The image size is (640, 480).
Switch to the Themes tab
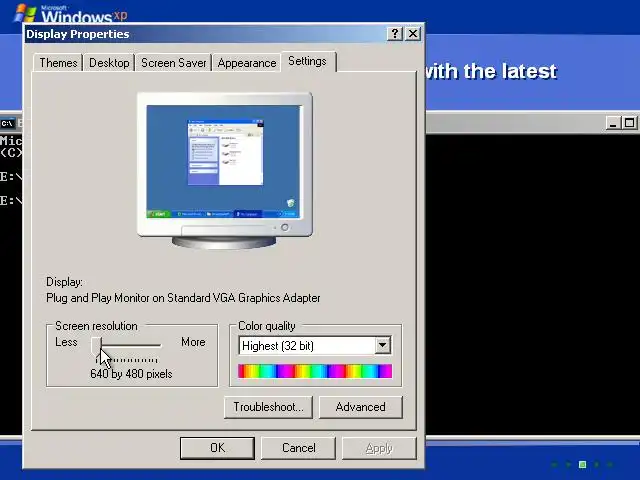58,63
